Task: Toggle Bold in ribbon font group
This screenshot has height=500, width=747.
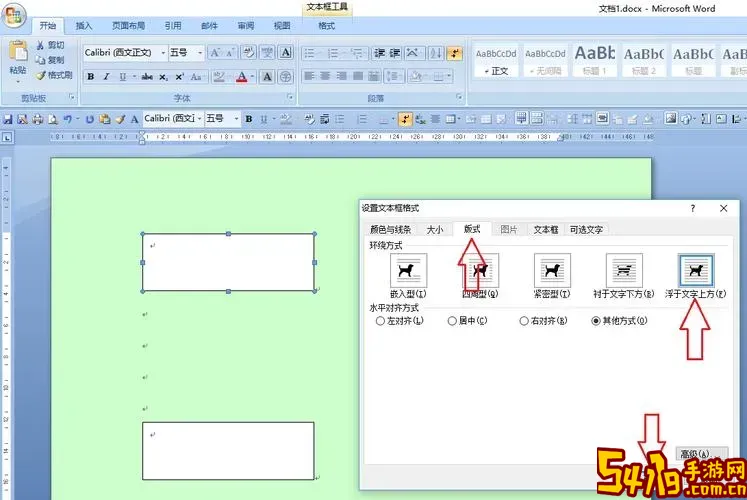Action: tap(91, 77)
